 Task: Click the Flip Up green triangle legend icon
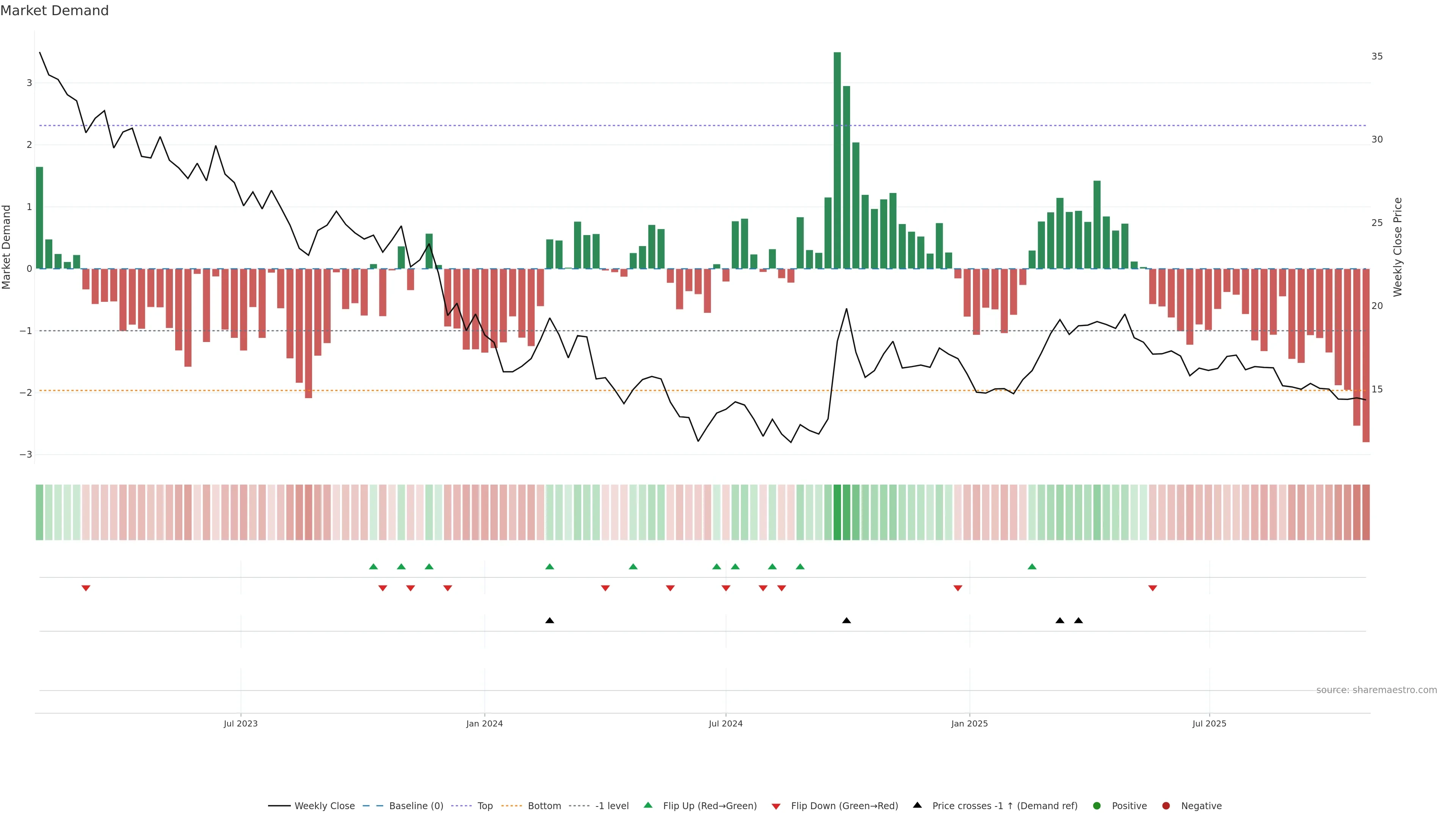648,805
